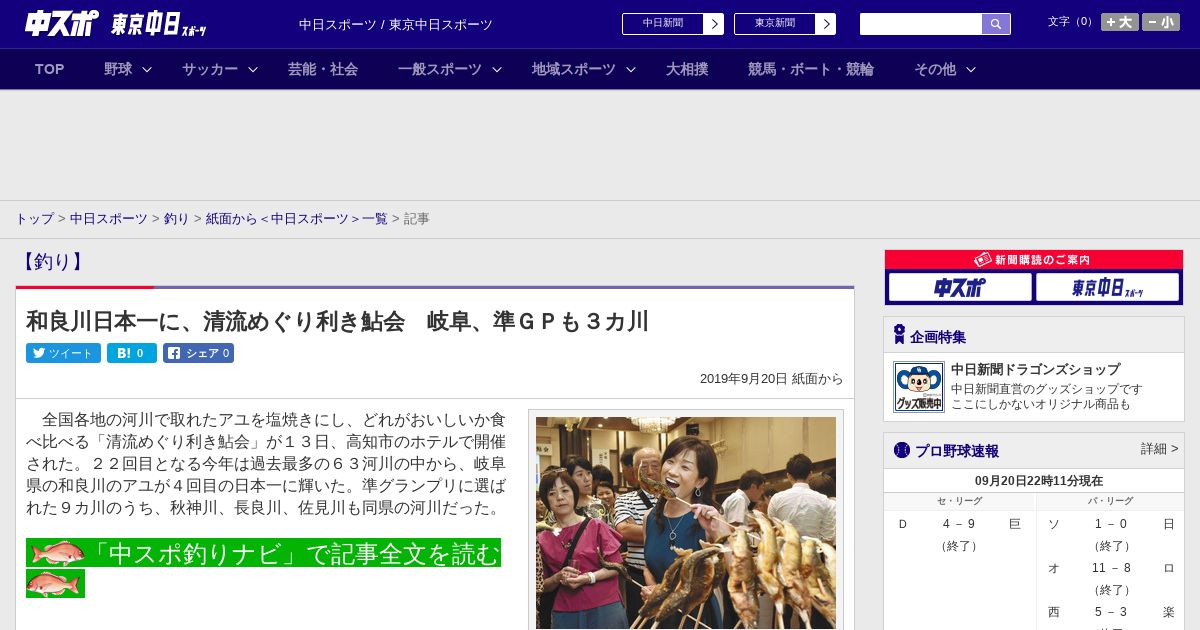Open 中日新聞ドラゴンズショップ link
1200x630 pixels.
(x=1035, y=369)
